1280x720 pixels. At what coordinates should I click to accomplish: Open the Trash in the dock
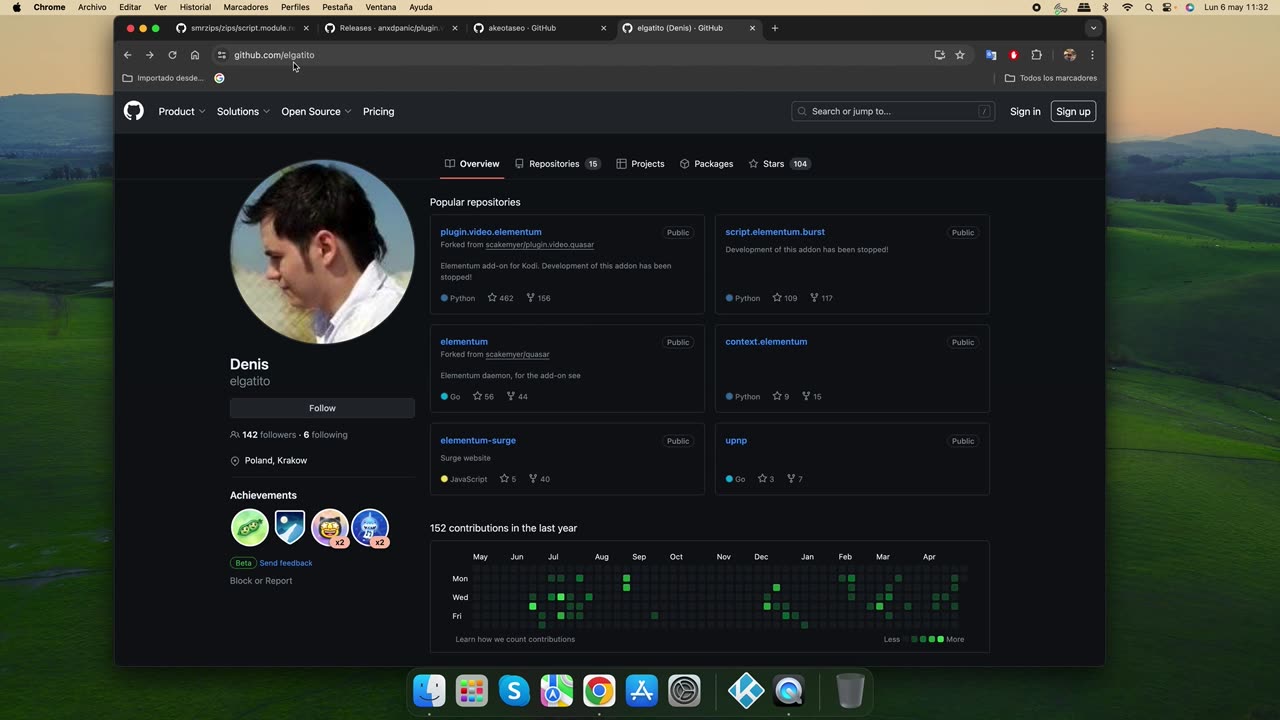850,690
